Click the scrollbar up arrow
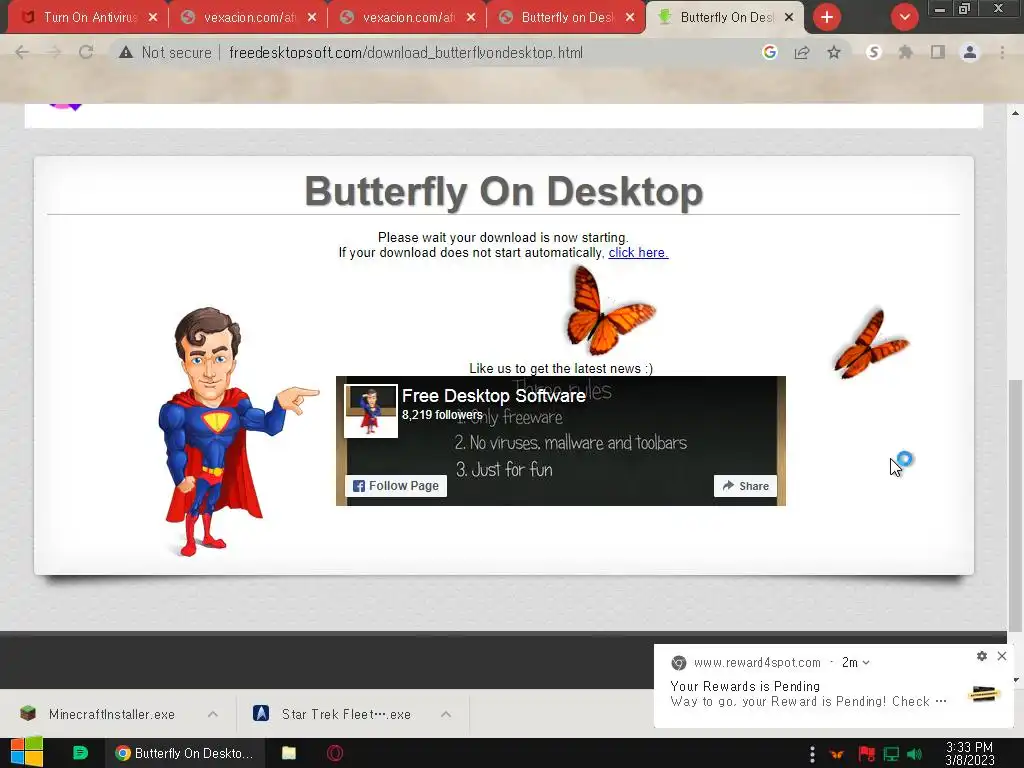The height and width of the screenshot is (768, 1024). (1015, 113)
